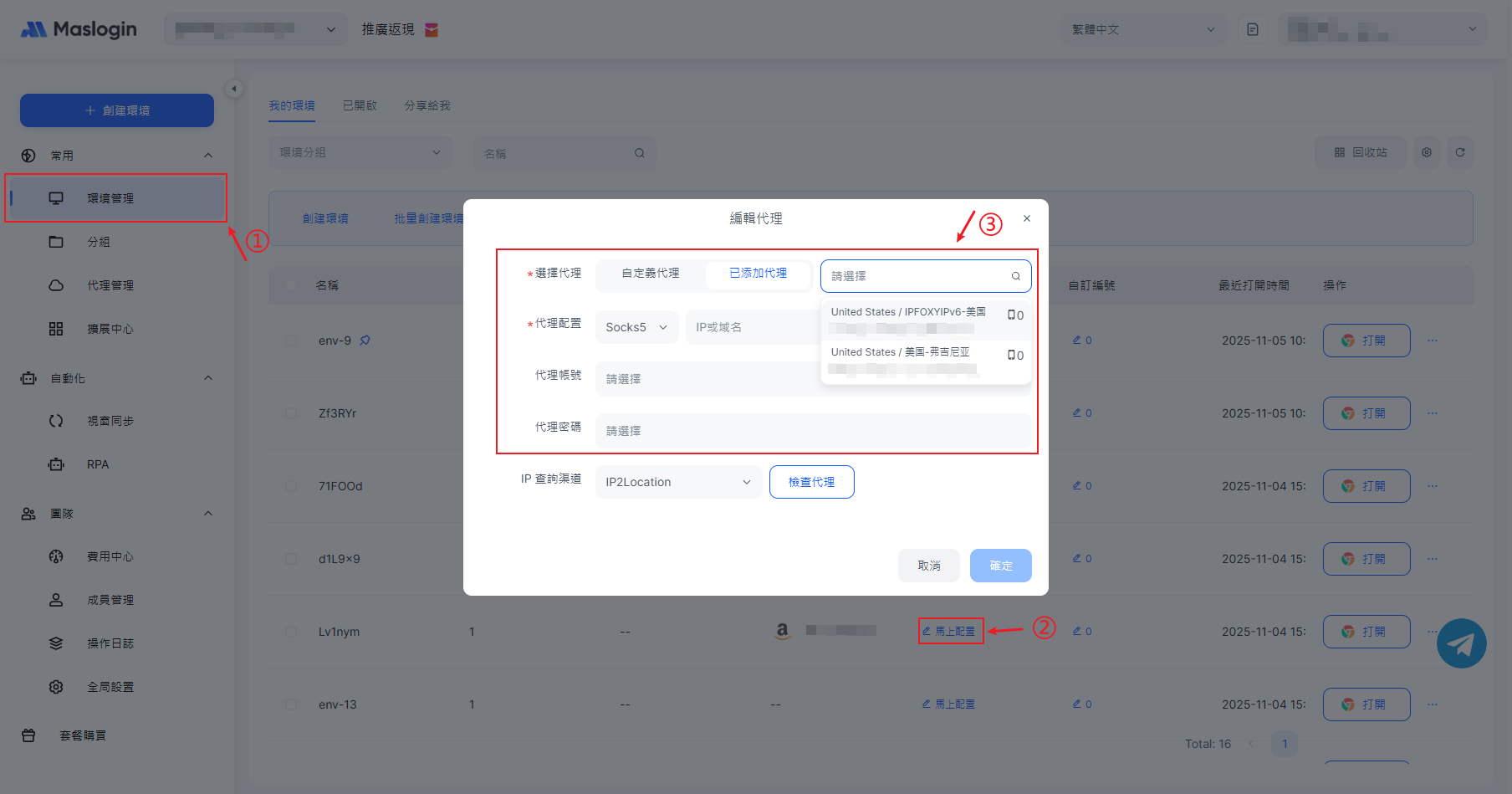Open the 繁體中文 language dropdown
1512x794 pixels.
click(1142, 29)
